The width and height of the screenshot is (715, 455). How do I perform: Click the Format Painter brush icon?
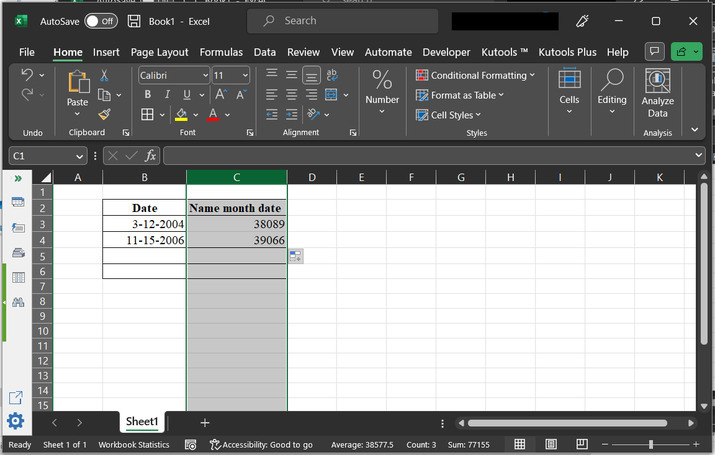point(104,115)
